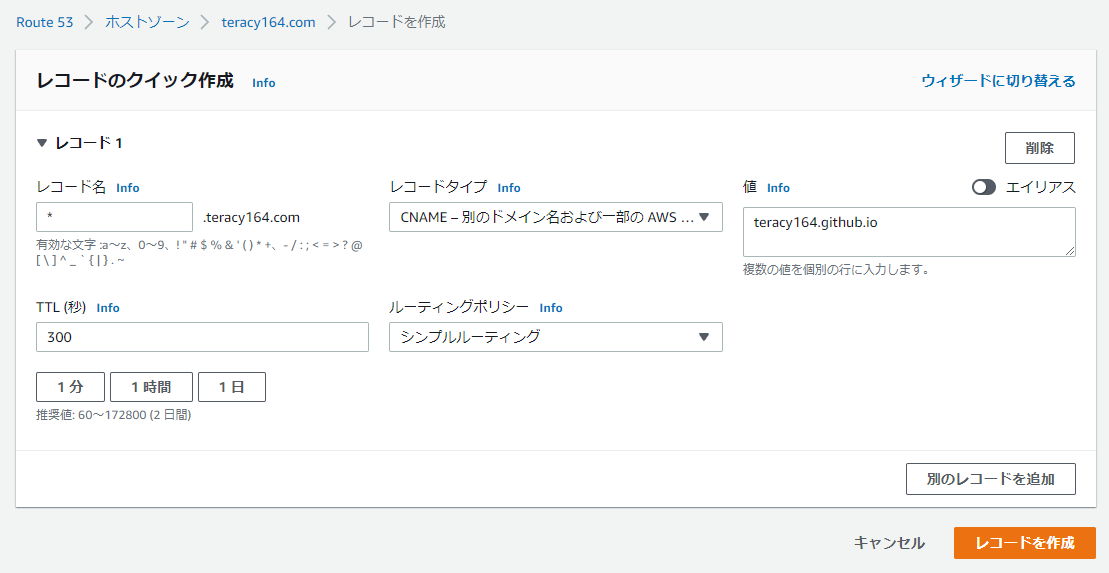This screenshot has width=1109, height=573.
Task: Click the 複数の値を個別の行に入力します hint text
Action: coord(836,270)
